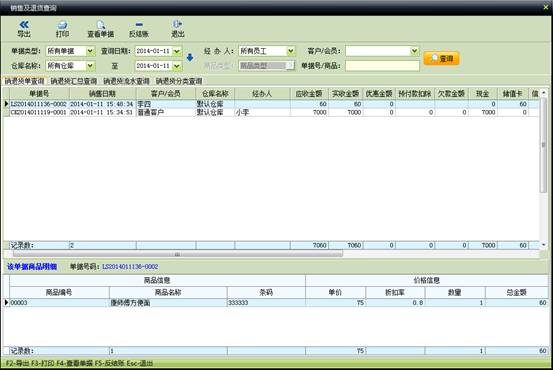Open 查看单据 view document icon
Viewport: 553px width, 370px height.
pos(101,29)
